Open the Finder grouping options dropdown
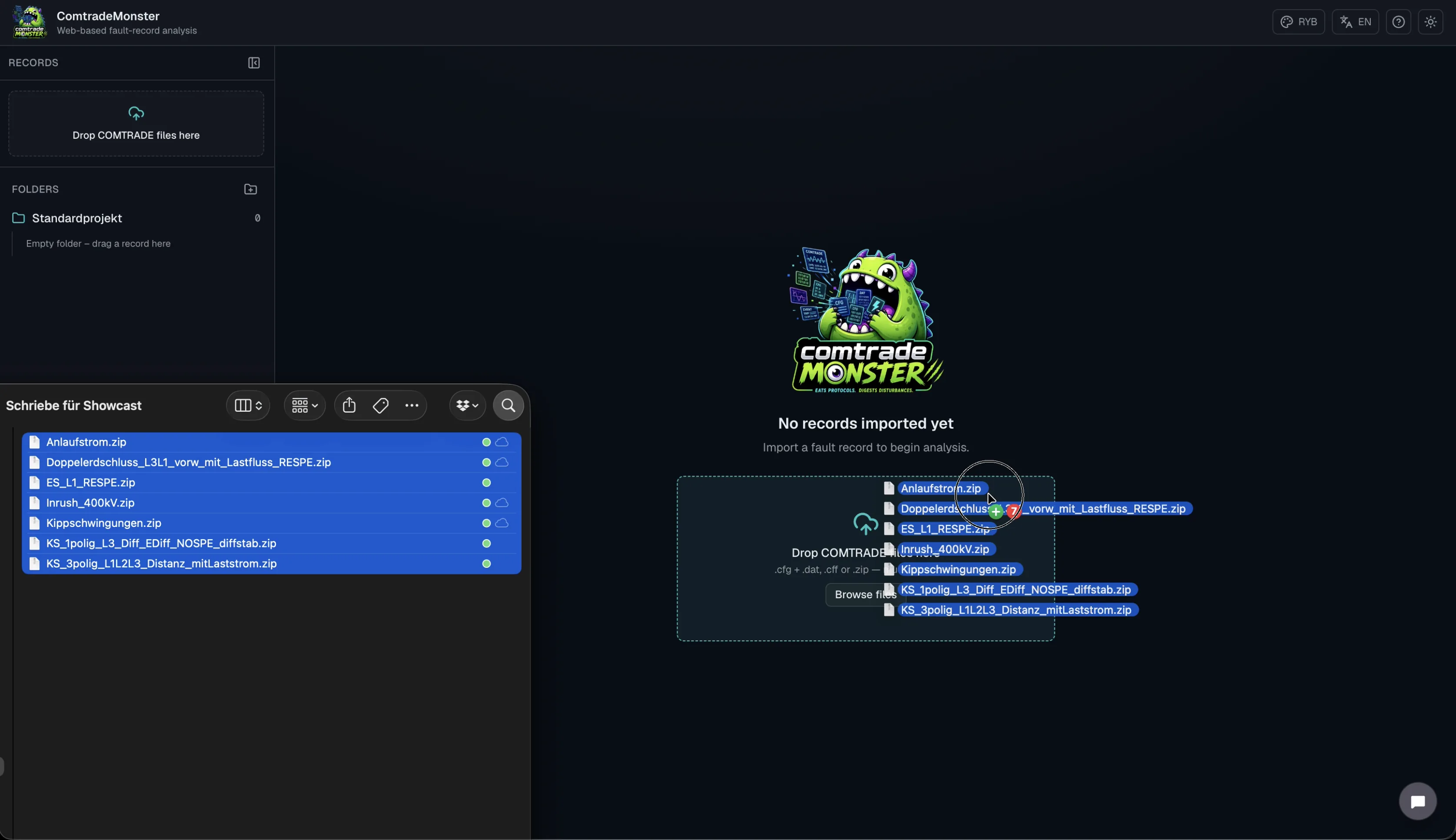 click(305, 406)
